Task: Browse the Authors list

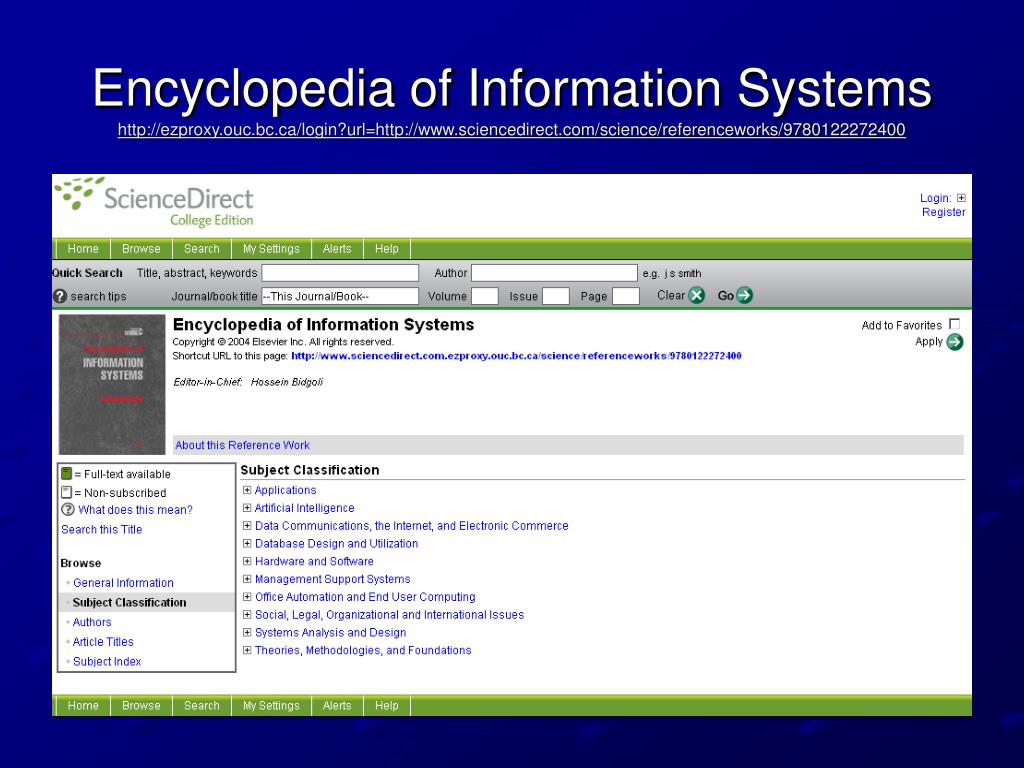Action: click(x=92, y=622)
